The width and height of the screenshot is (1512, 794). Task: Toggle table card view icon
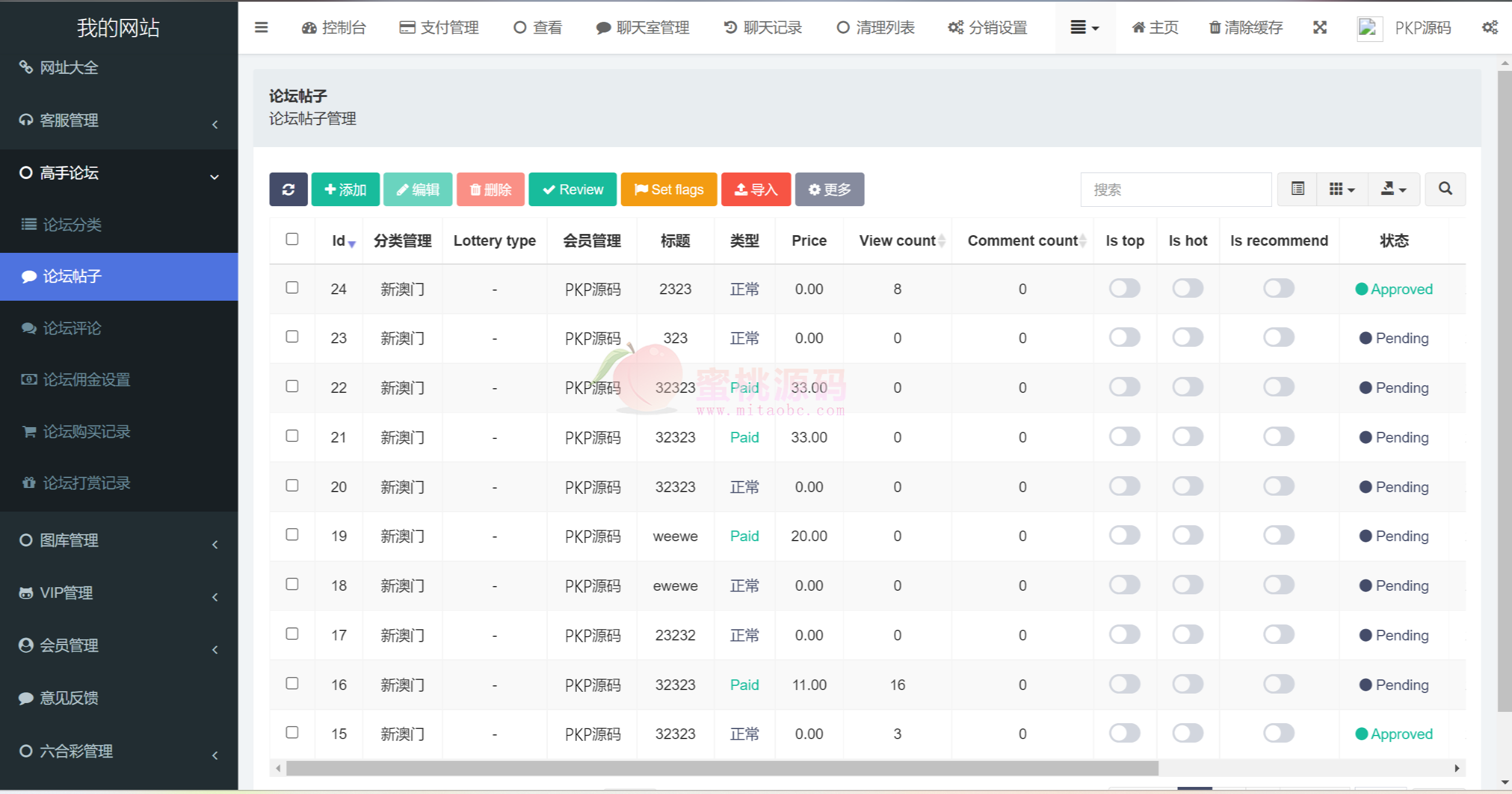pyautogui.click(x=1298, y=189)
